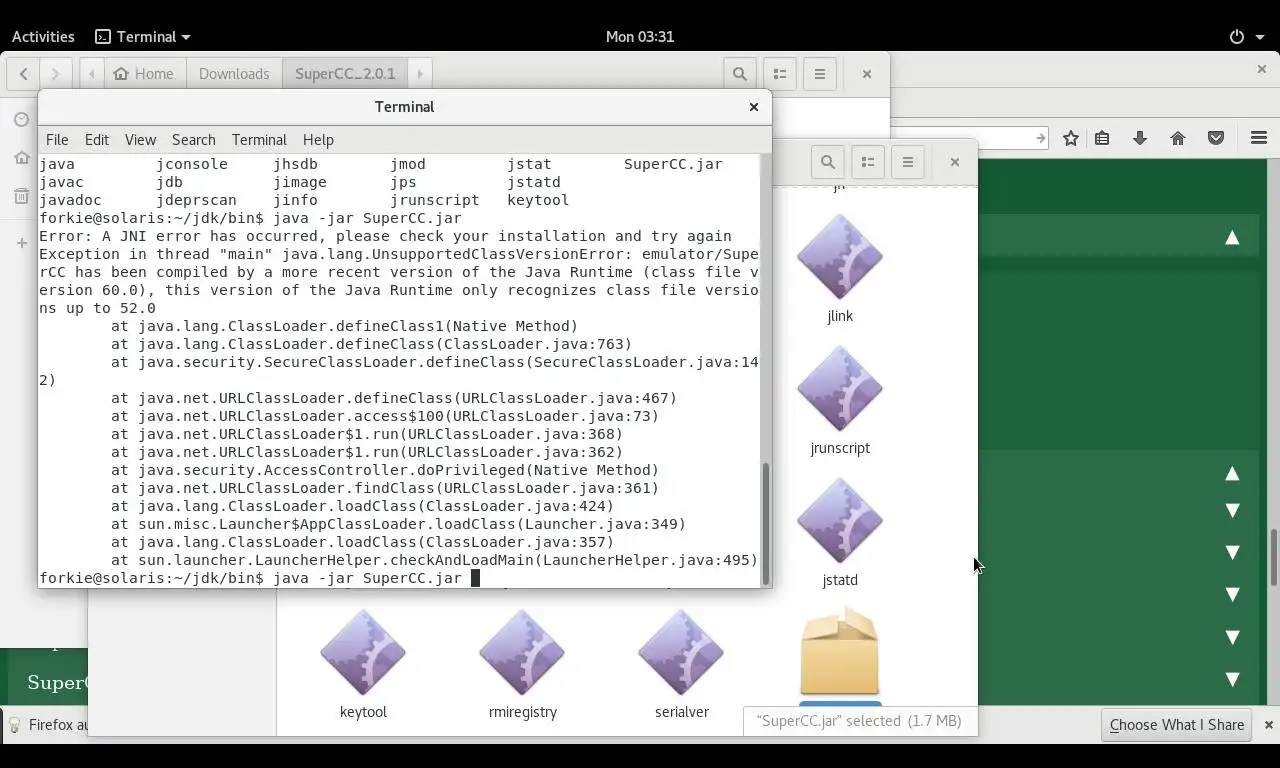This screenshot has height=768, width=1280.
Task: Click the Firefox page scrollbar
Action: pyautogui.click(x=1274, y=557)
